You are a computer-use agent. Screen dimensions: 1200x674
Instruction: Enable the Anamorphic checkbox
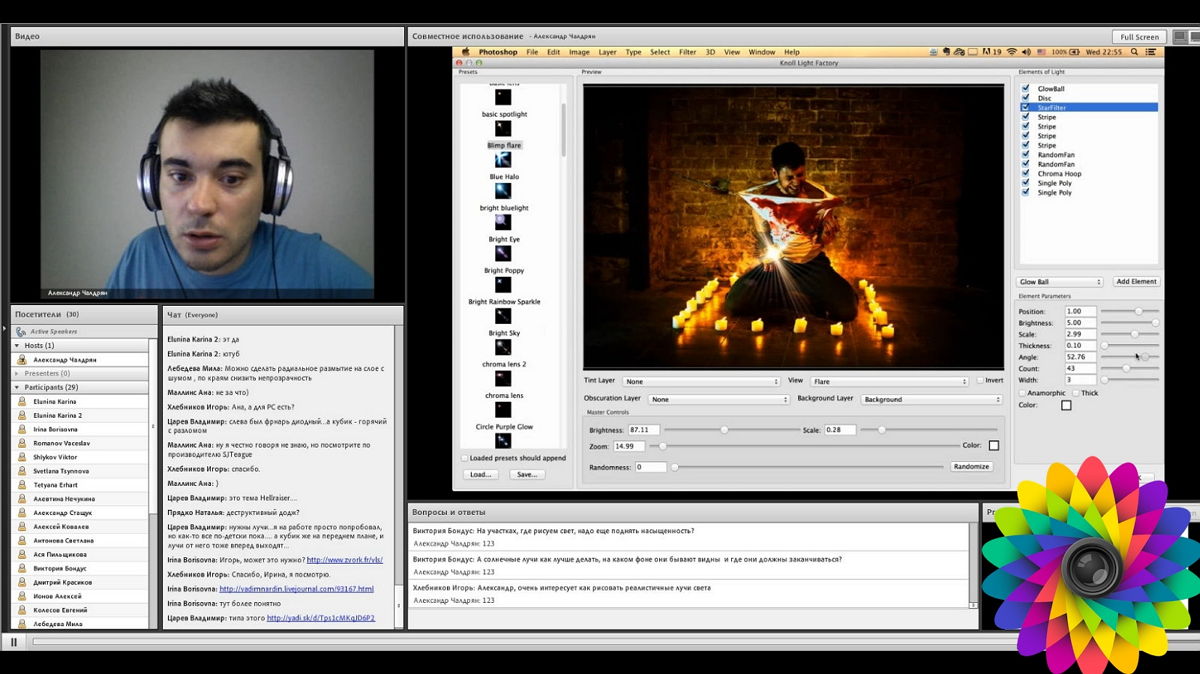pyautogui.click(x=1022, y=393)
